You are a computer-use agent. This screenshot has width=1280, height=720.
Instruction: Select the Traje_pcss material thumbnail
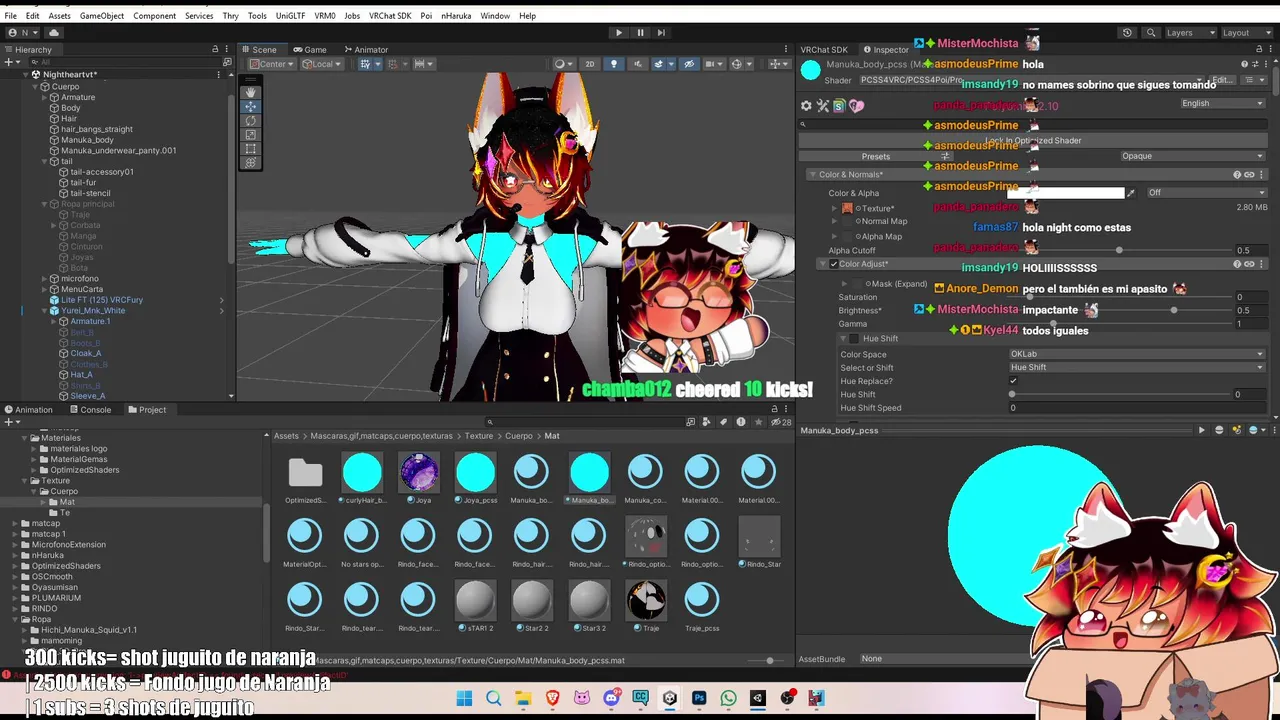tap(702, 601)
